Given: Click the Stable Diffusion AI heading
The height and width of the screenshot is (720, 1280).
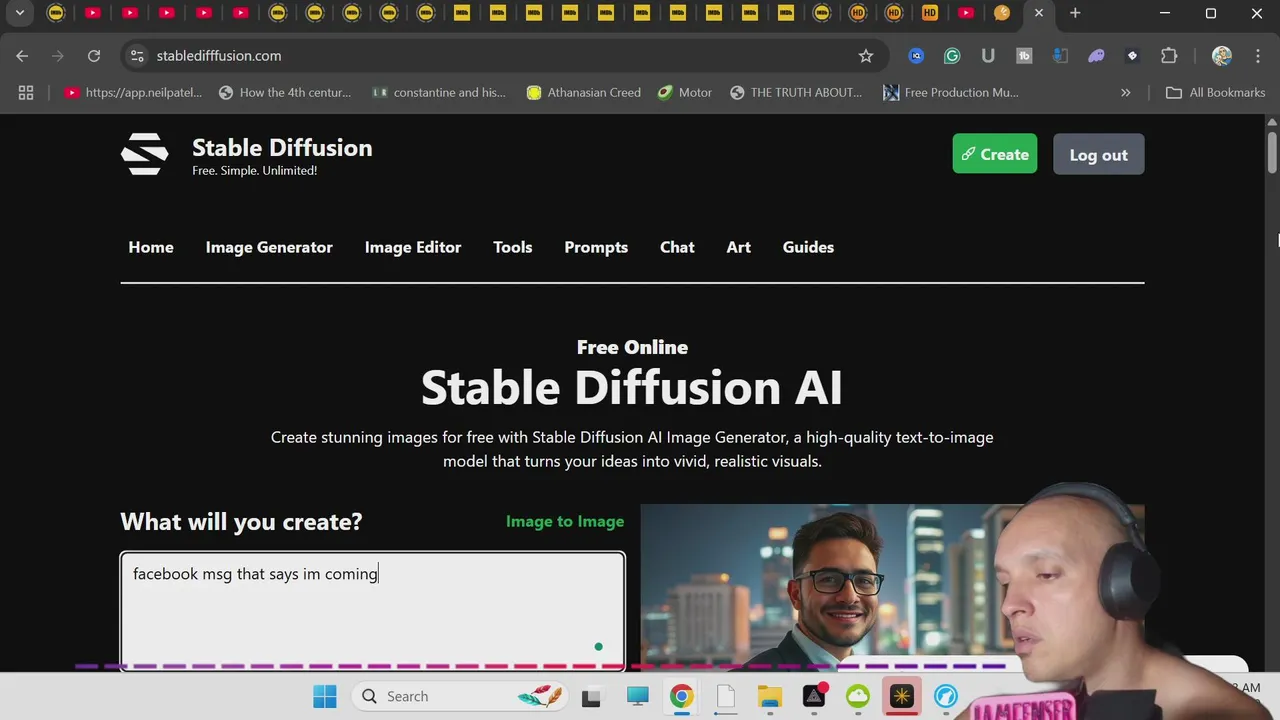Looking at the screenshot, I should [632, 388].
